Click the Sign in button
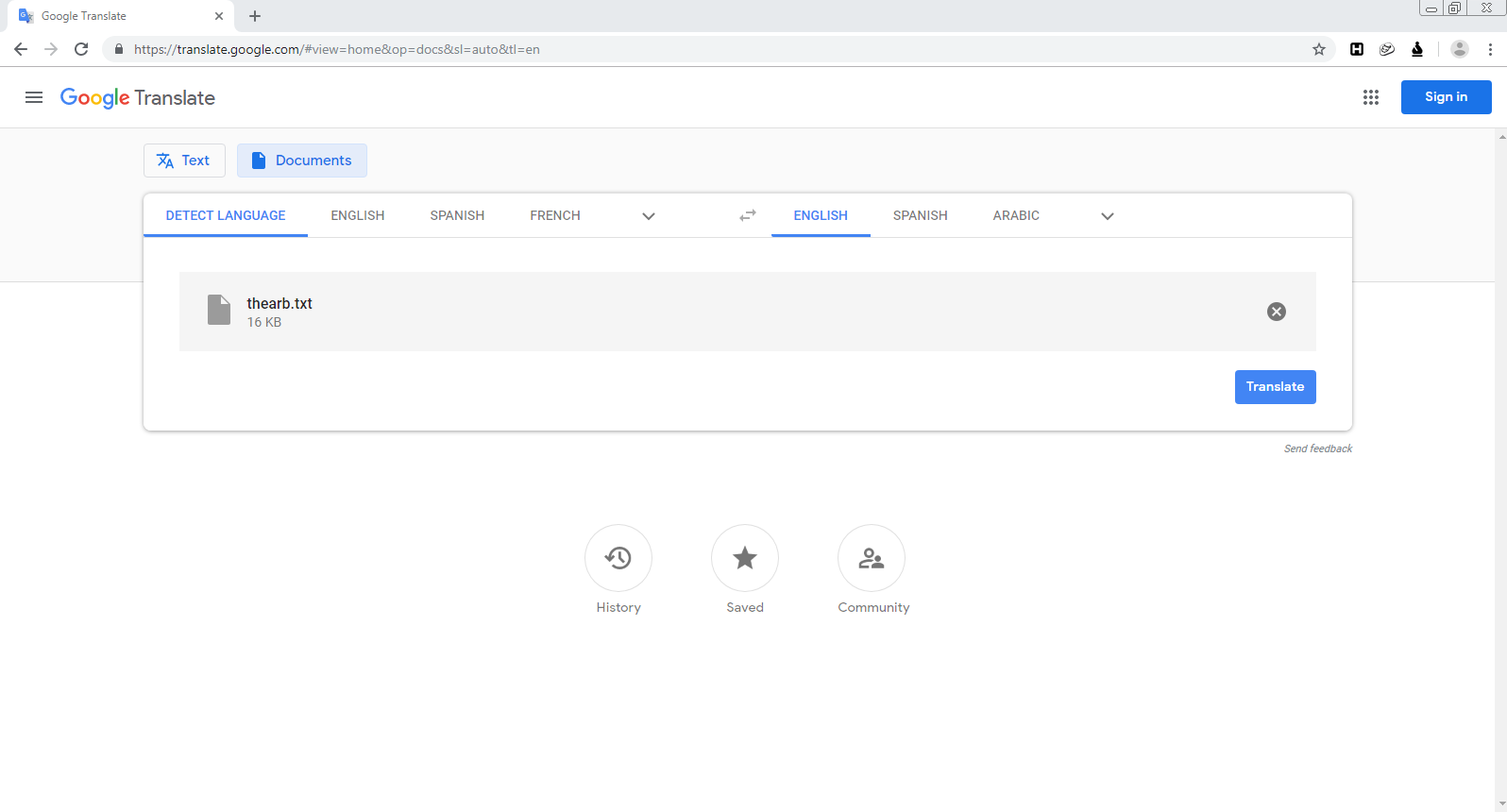Viewport: 1507px width, 812px height. pos(1446,97)
